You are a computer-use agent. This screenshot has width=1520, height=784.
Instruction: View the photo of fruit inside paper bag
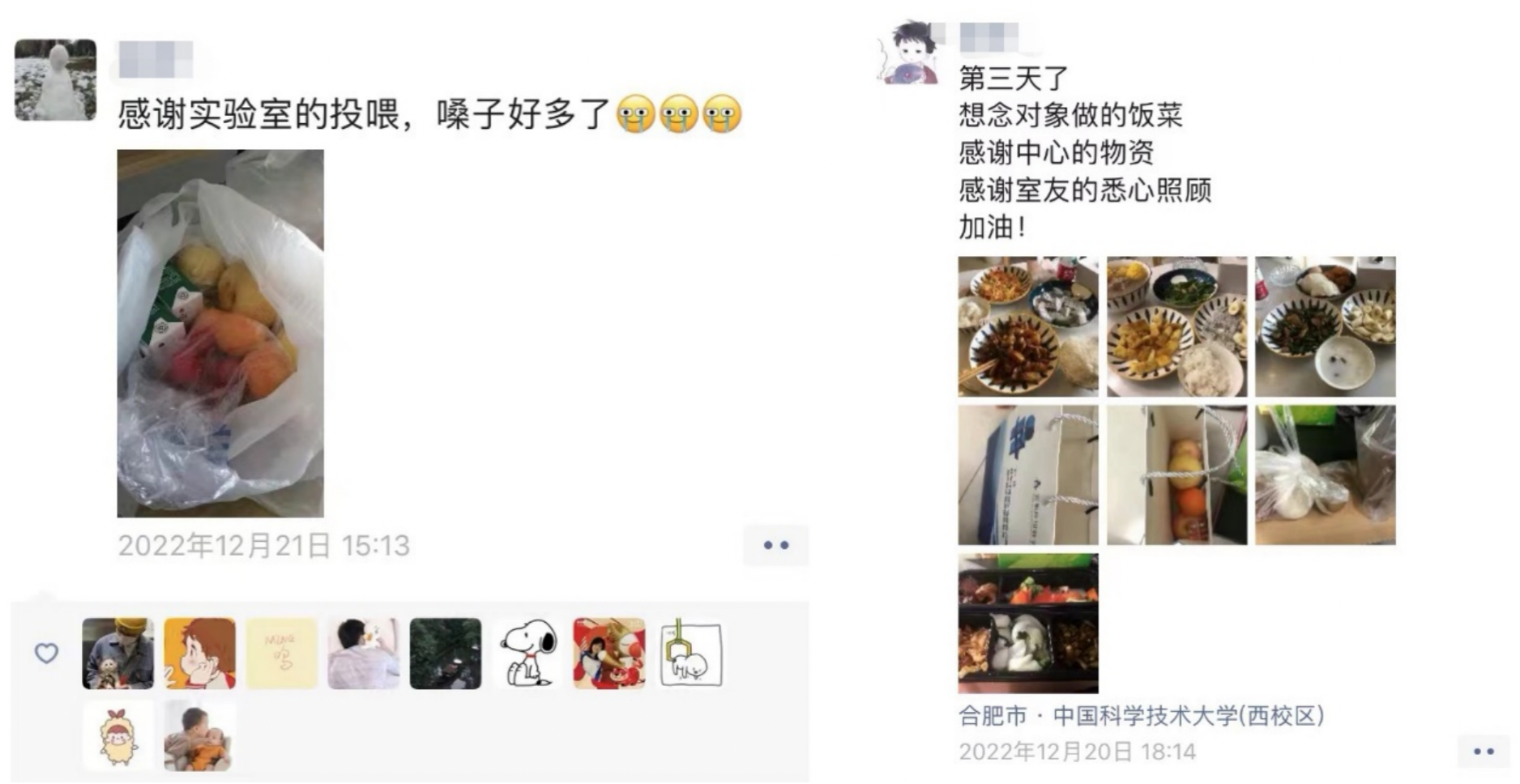click(x=1176, y=475)
